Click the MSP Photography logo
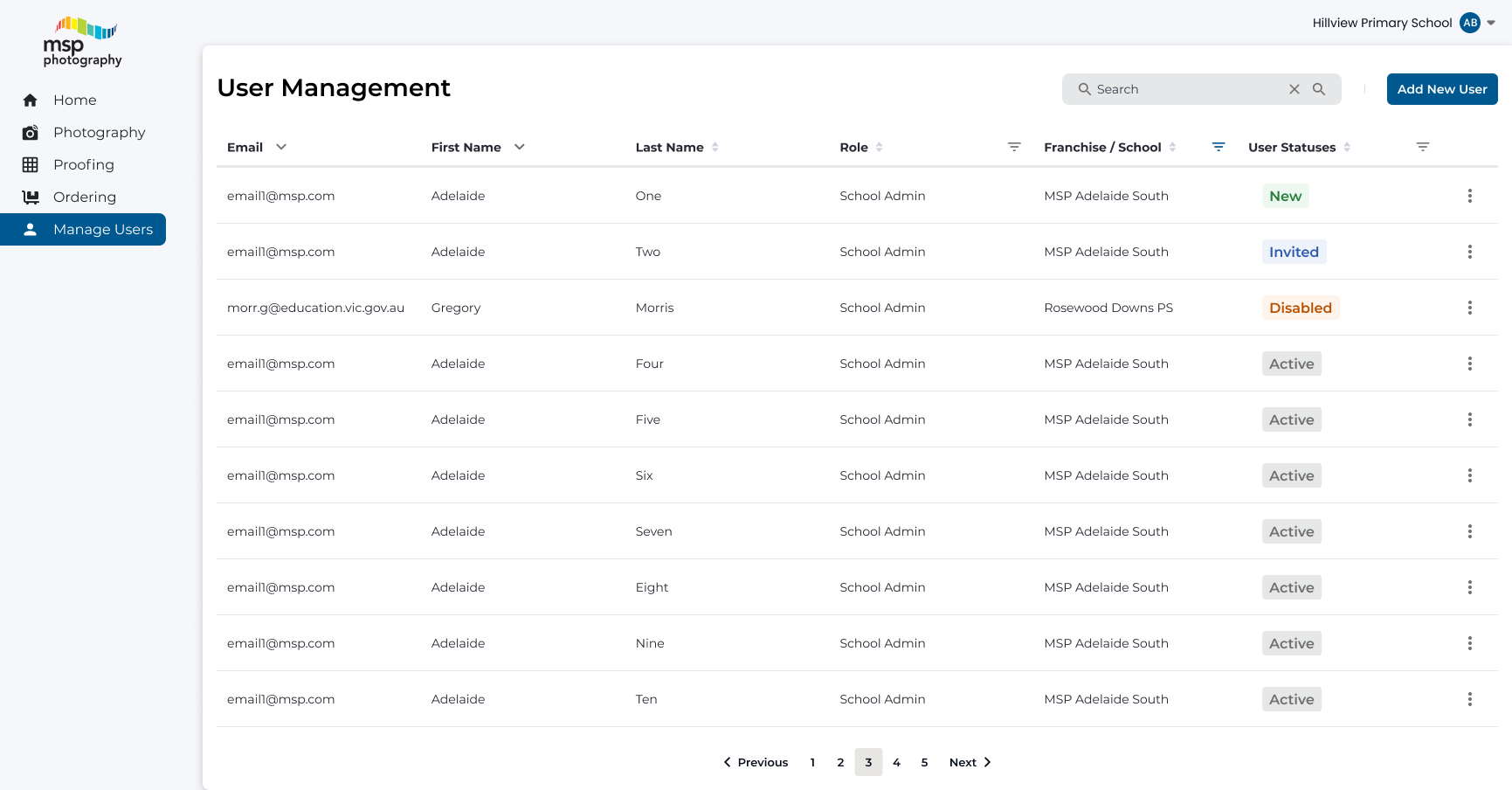Viewport: 1512px width, 790px height. (81, 42)
